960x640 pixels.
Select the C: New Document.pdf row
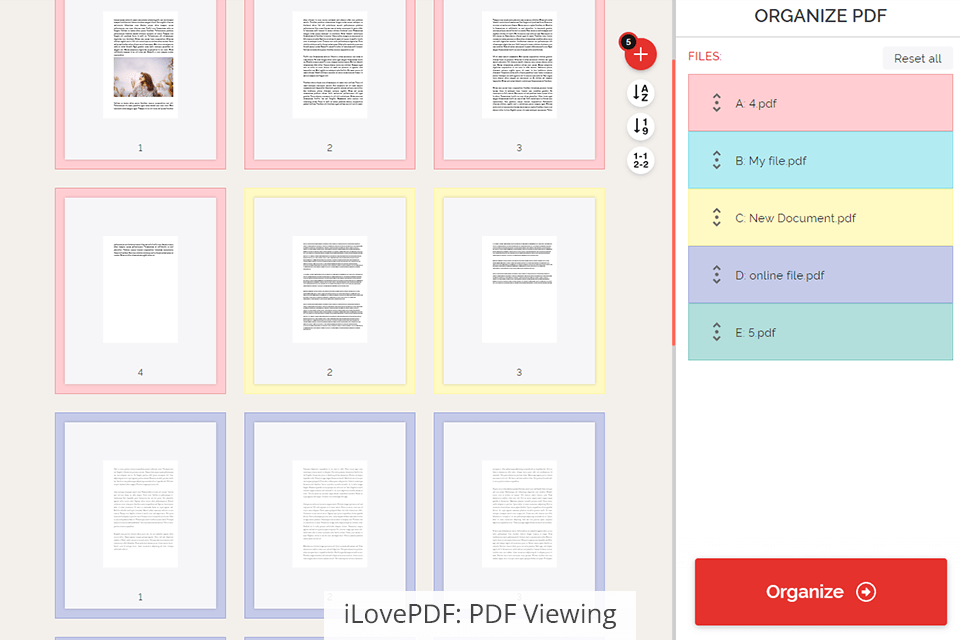point(820,217)
